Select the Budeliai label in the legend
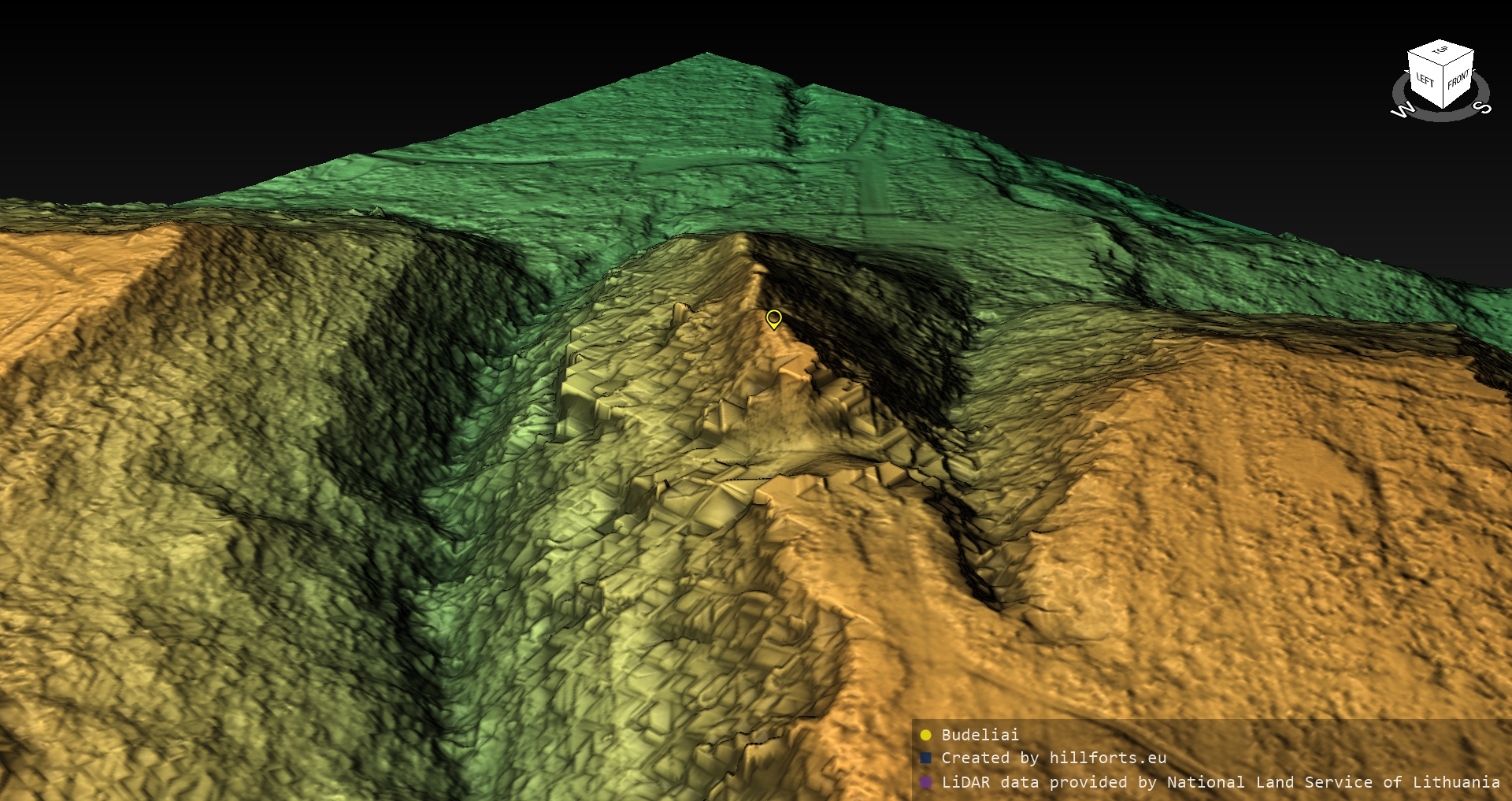Screen dimensions: 1512x801 pyautogui.click(x=980, y=735)
